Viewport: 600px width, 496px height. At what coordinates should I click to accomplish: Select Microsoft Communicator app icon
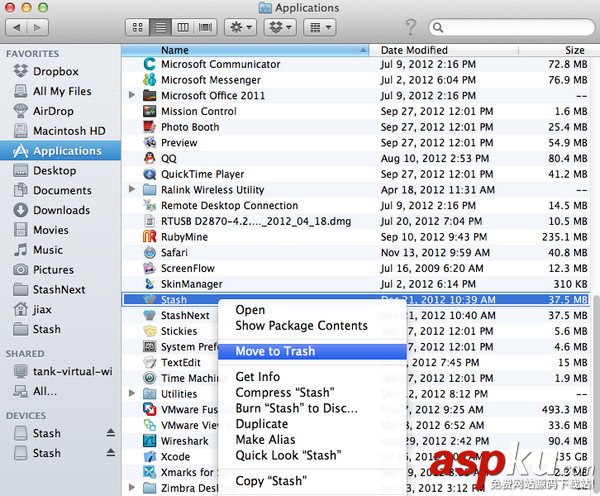pyautogui.click(x=149, y=64)
